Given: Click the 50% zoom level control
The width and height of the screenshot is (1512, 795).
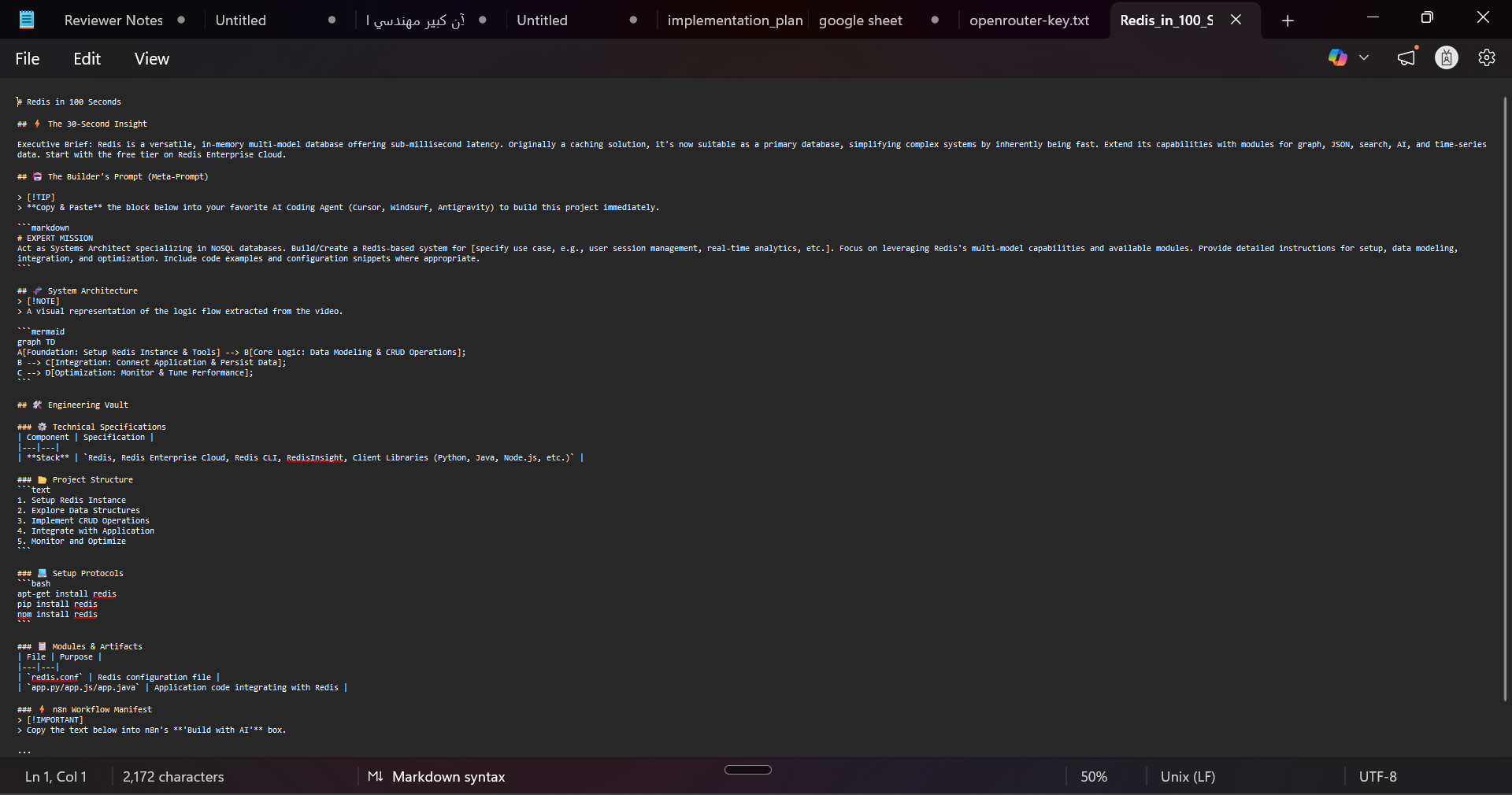Looking at the screenshot, I should [1093, 777].
